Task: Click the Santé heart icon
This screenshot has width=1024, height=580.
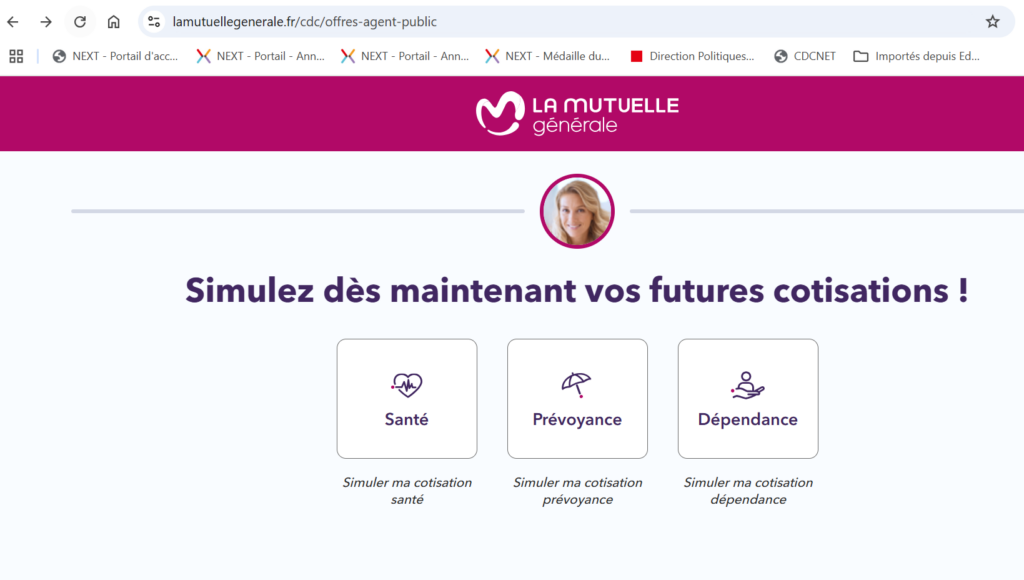Action: [407, 385]
